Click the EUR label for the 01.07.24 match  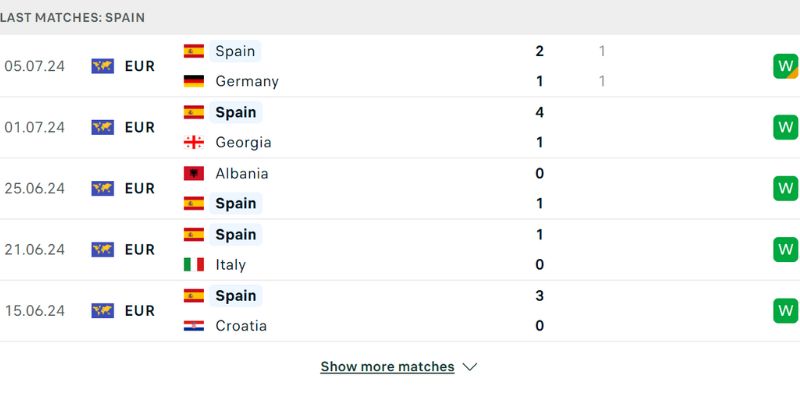point(140,127)
